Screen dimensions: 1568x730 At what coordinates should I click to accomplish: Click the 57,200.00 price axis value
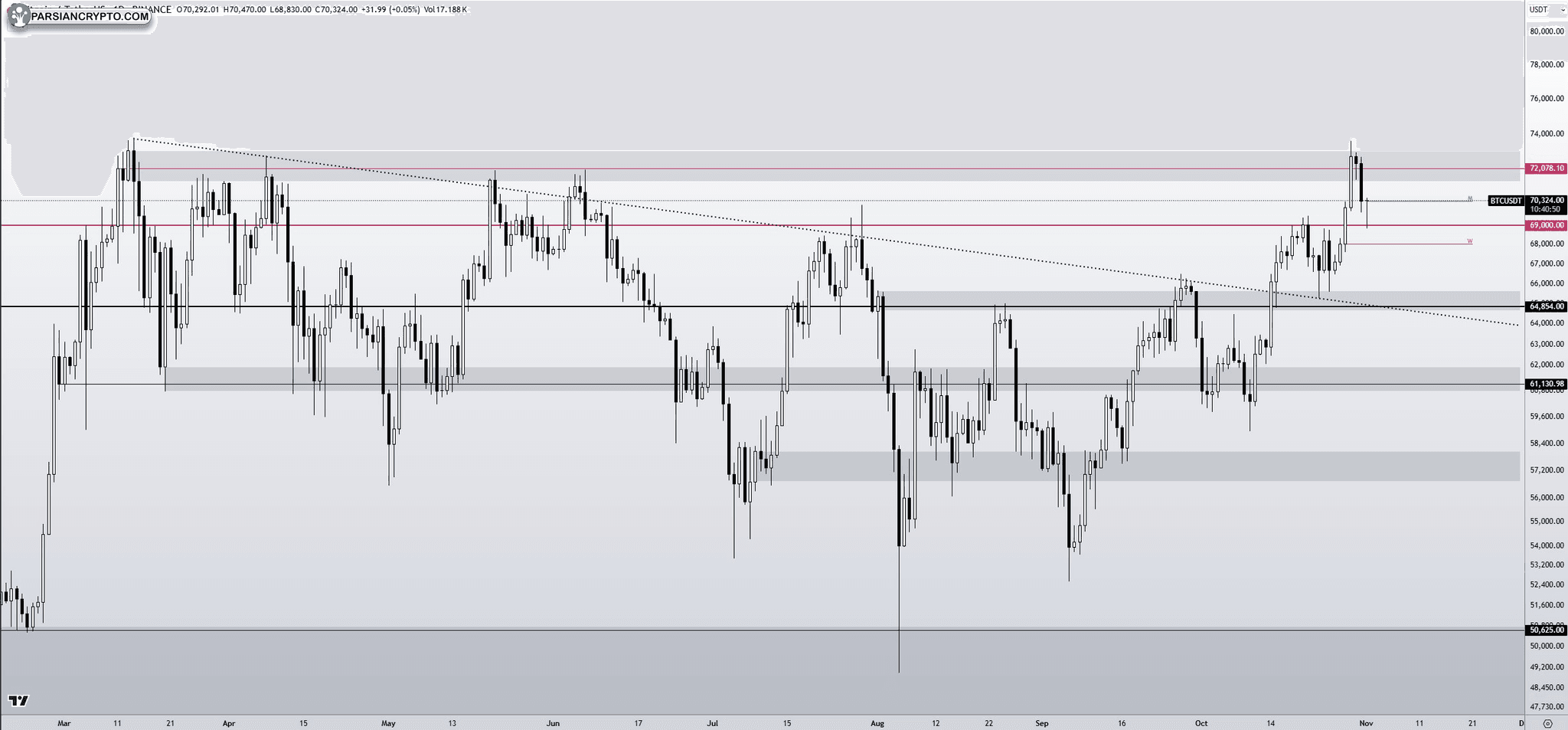click(x=1547, y=470)
